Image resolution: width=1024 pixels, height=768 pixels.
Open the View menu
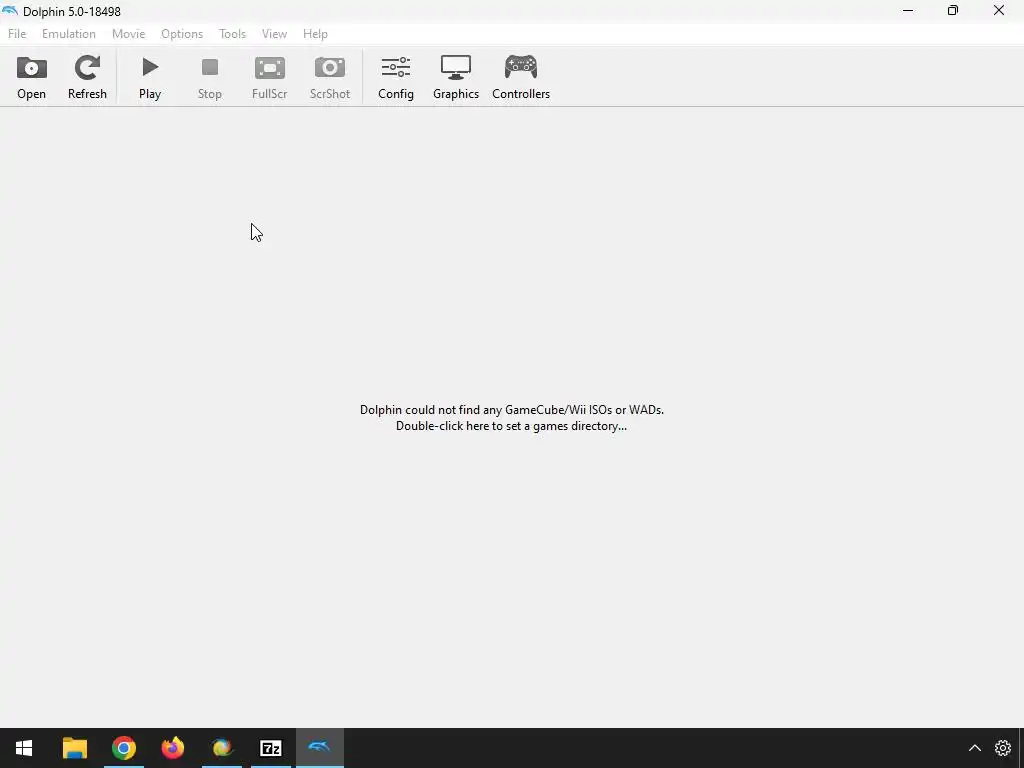point(274,34)
